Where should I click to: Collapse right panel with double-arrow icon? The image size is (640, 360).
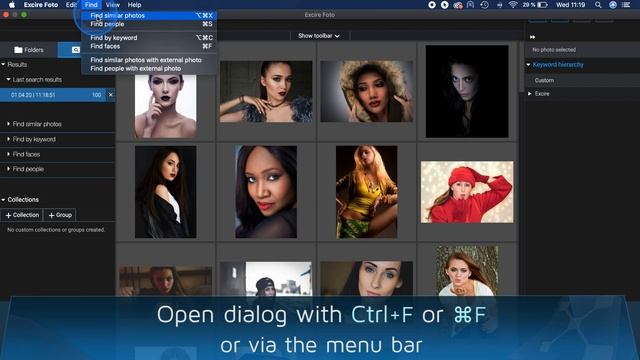532,37
